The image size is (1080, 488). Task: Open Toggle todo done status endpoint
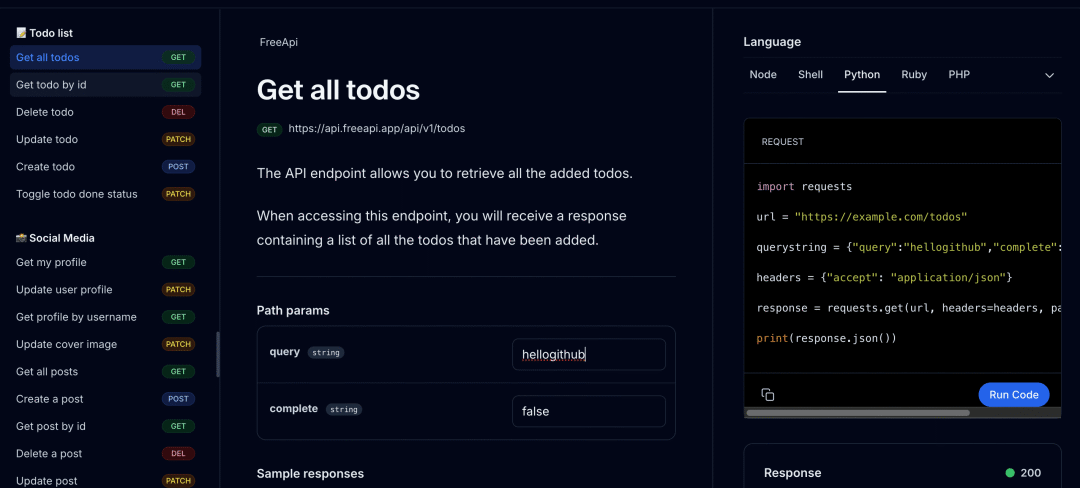(105, 194)
